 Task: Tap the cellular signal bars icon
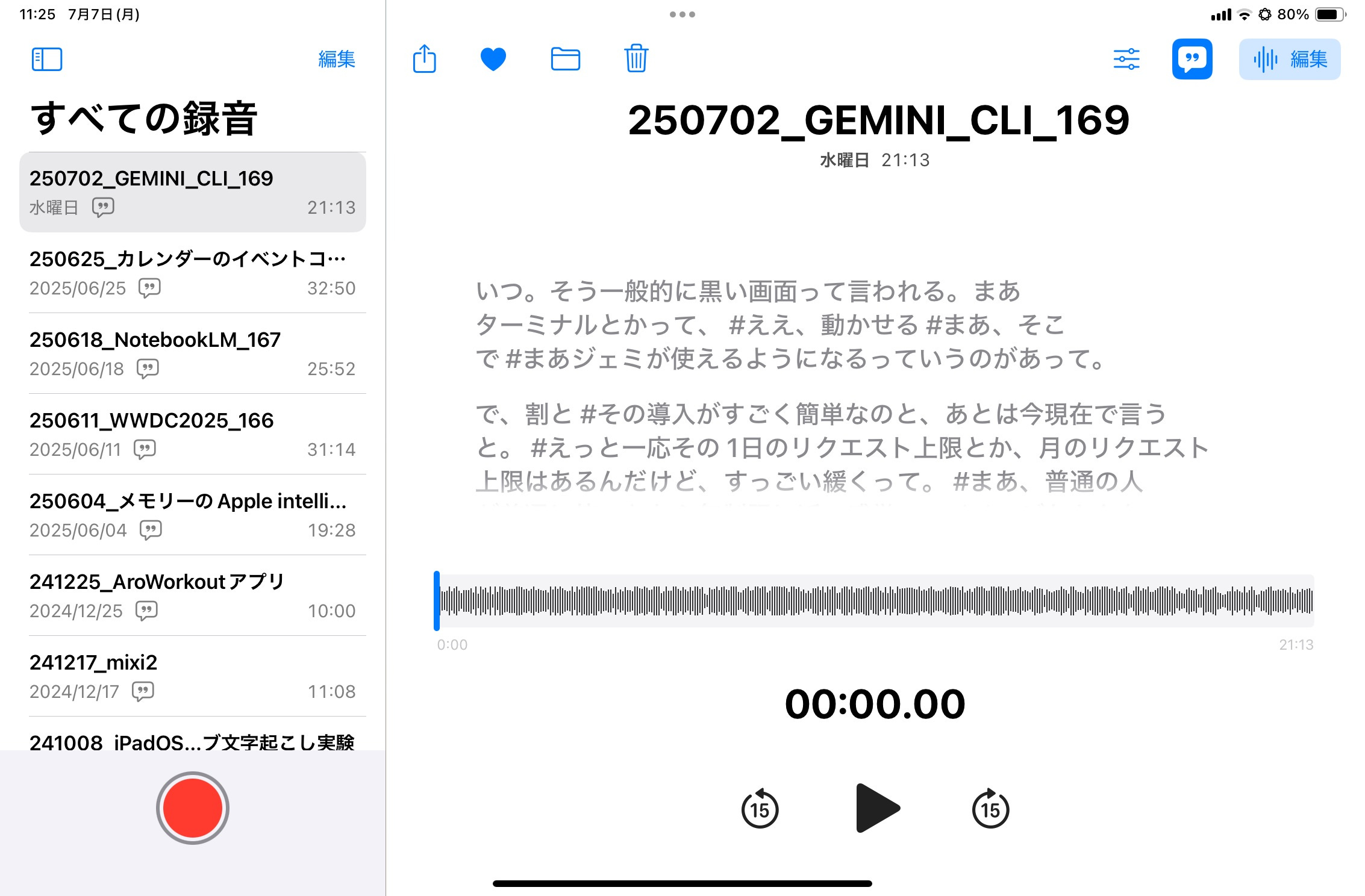point(1221,15)
